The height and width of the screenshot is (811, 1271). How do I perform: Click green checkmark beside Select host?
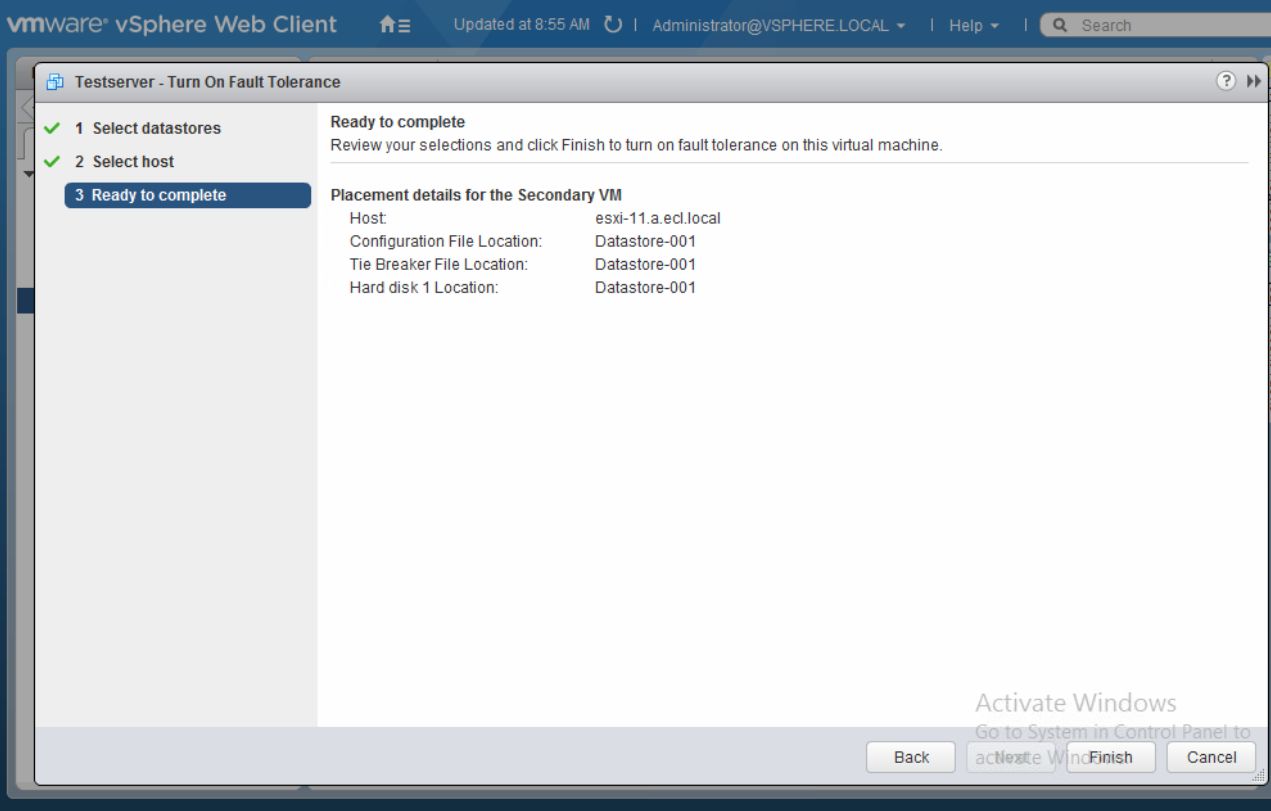(x=52, y=162)
